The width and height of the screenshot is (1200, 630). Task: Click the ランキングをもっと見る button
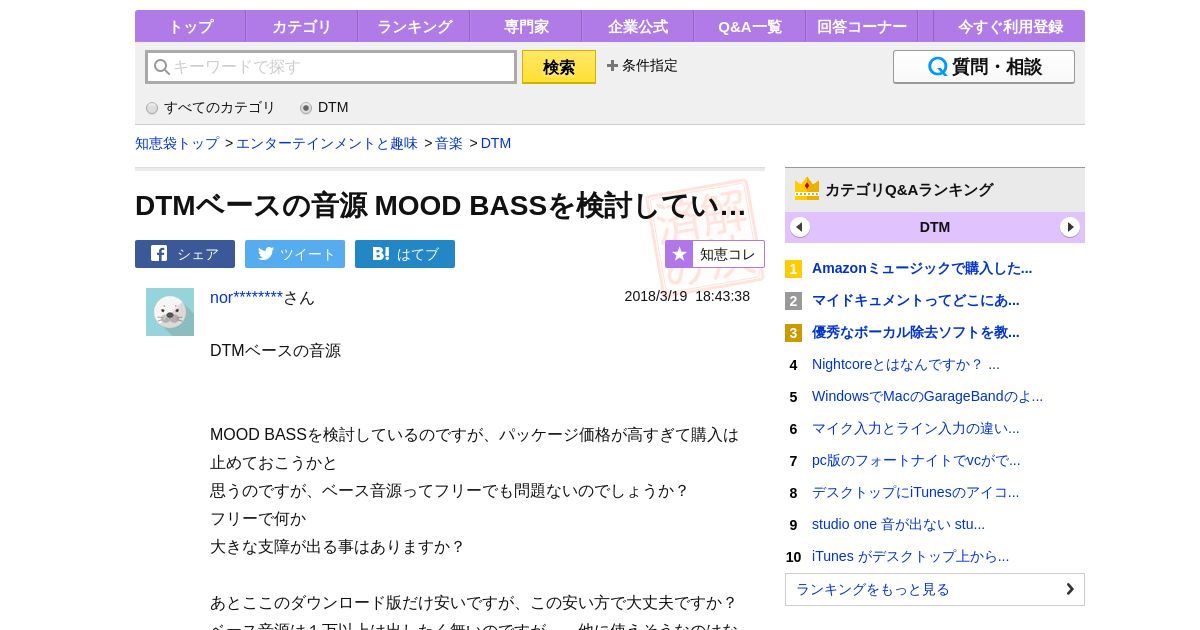(935, 589)
